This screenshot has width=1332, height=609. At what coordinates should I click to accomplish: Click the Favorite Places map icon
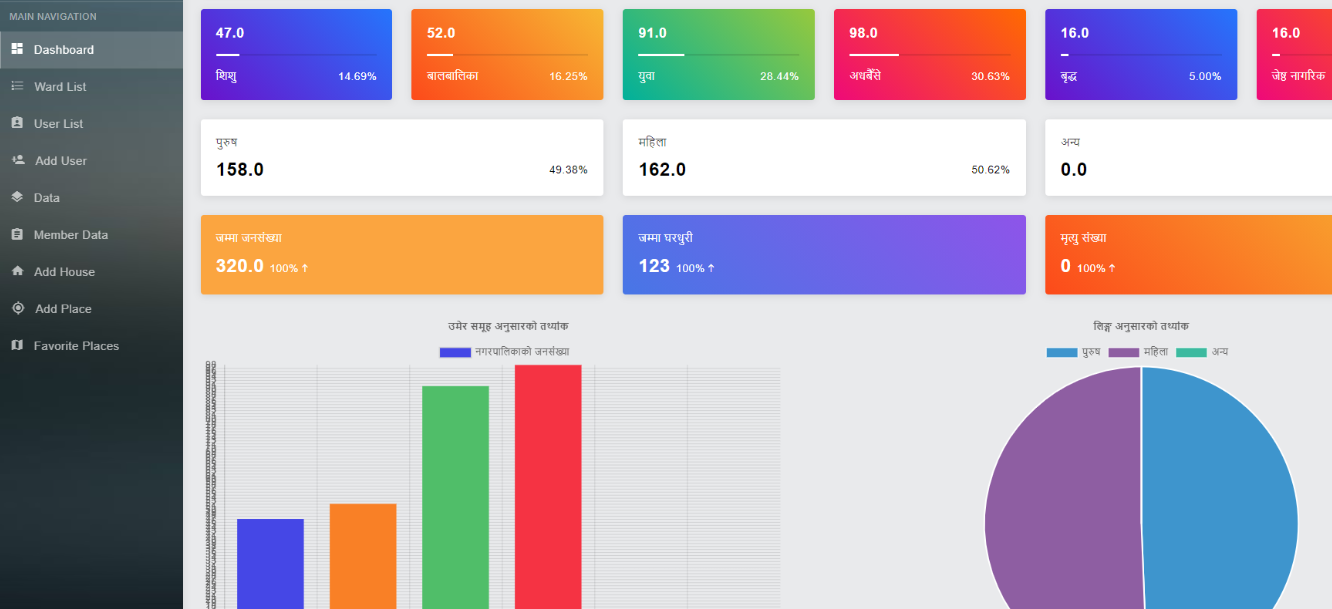[x=17, y=345]
